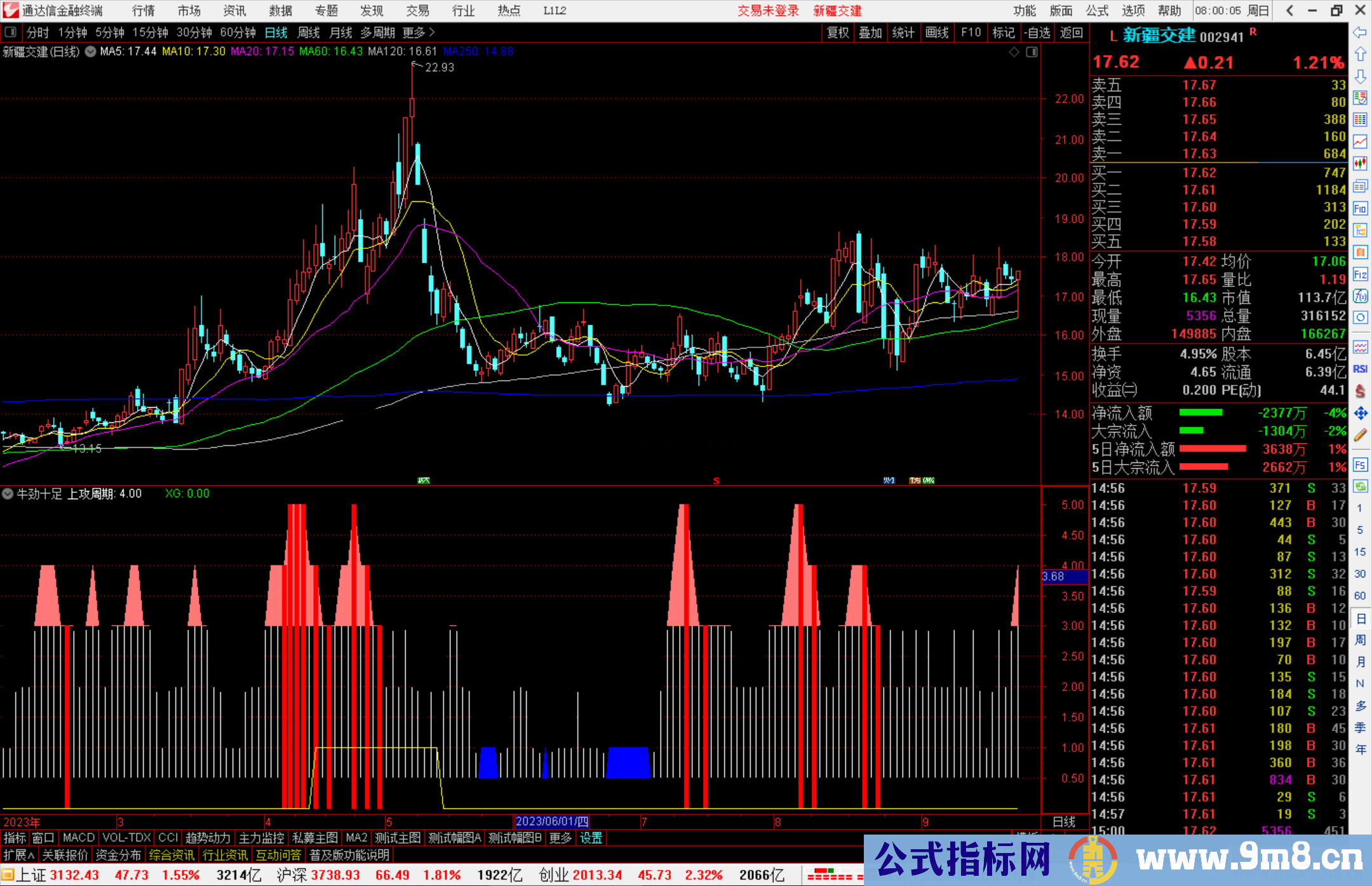The width and height of the screenshot is (1372, 886).
Task: Select the 周 period in right sidebar
Action: click(1360, 640)
